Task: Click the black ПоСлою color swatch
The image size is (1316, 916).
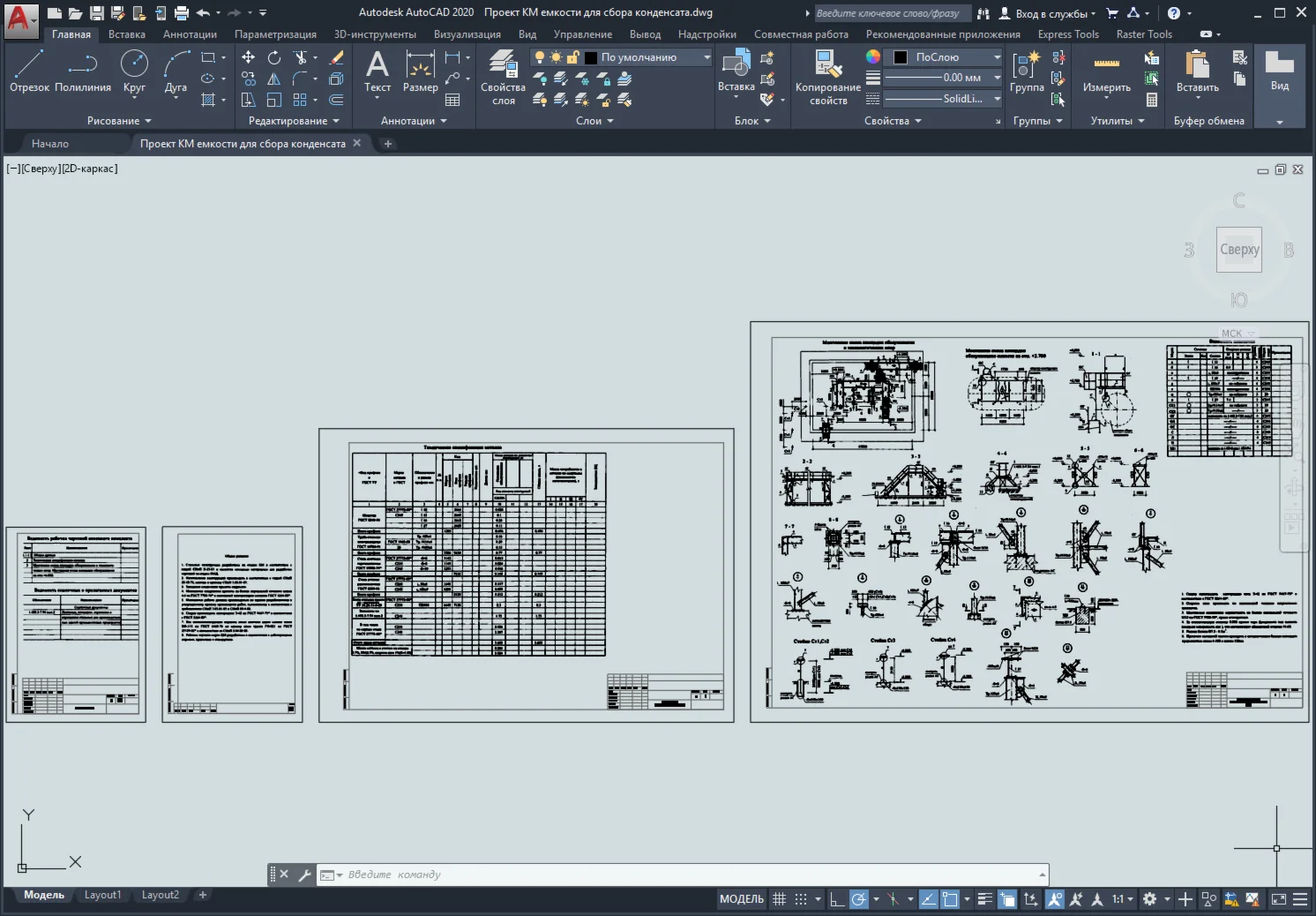Action: click(x=901, y=57)
